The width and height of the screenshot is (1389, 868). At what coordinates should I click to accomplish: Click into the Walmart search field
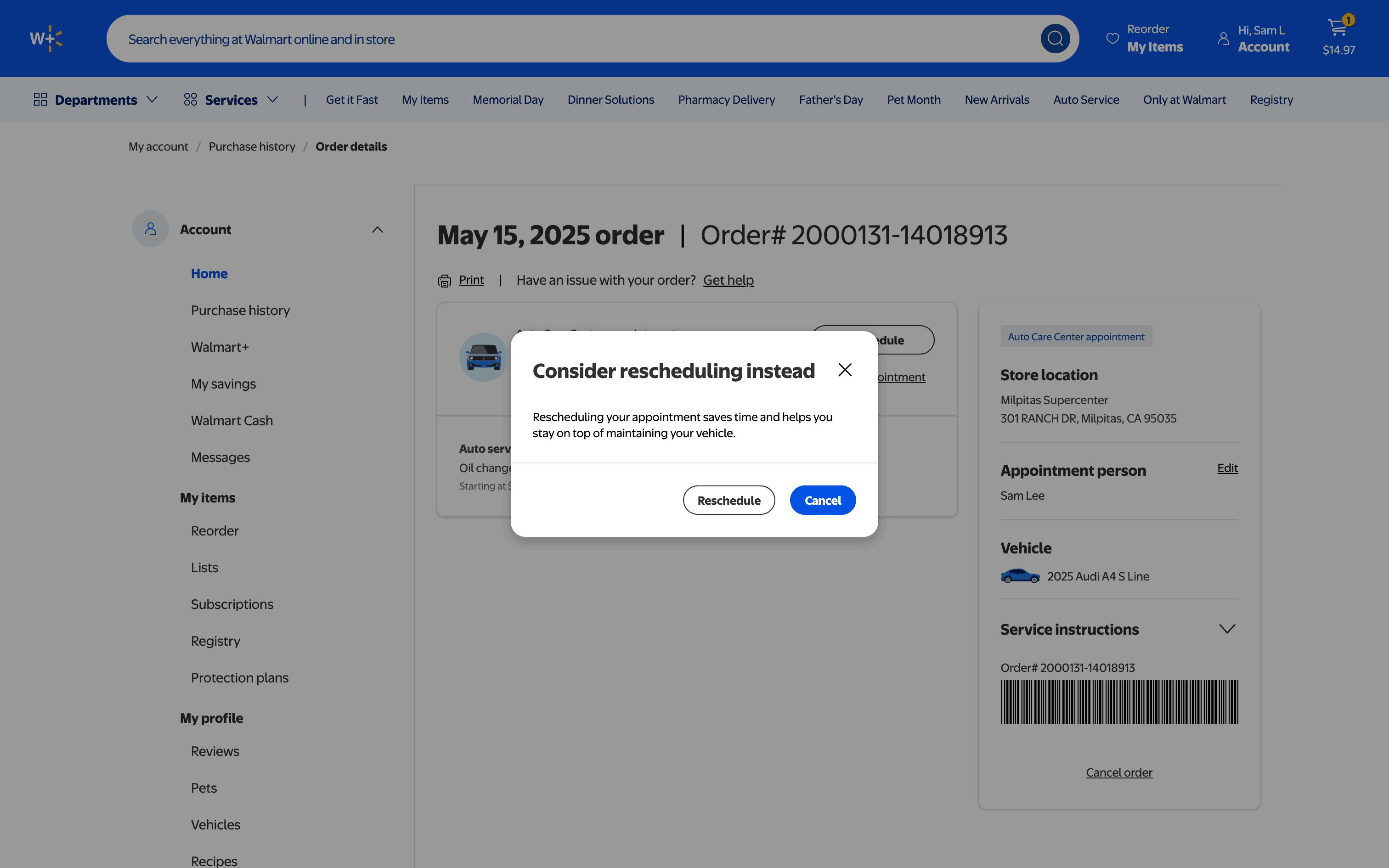coord(574,39)
